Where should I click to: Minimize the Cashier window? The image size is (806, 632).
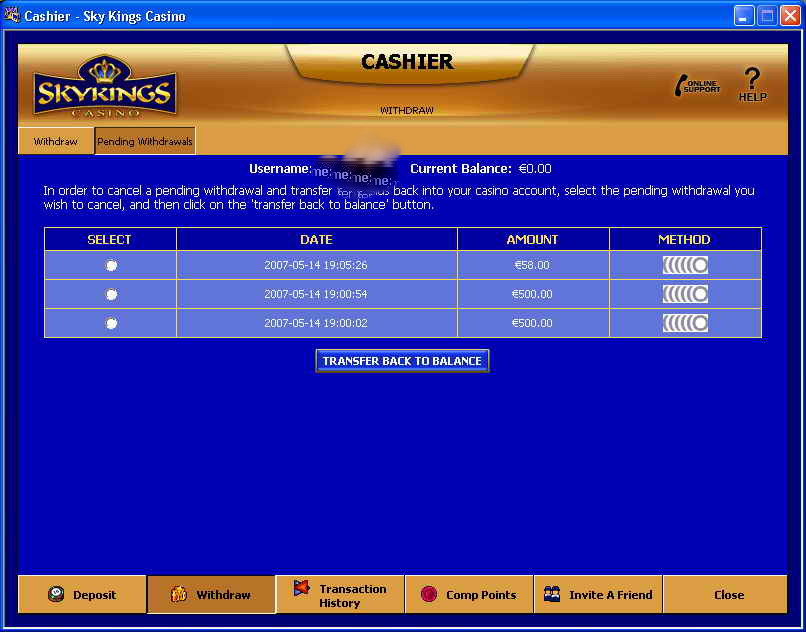coord(743,16)
